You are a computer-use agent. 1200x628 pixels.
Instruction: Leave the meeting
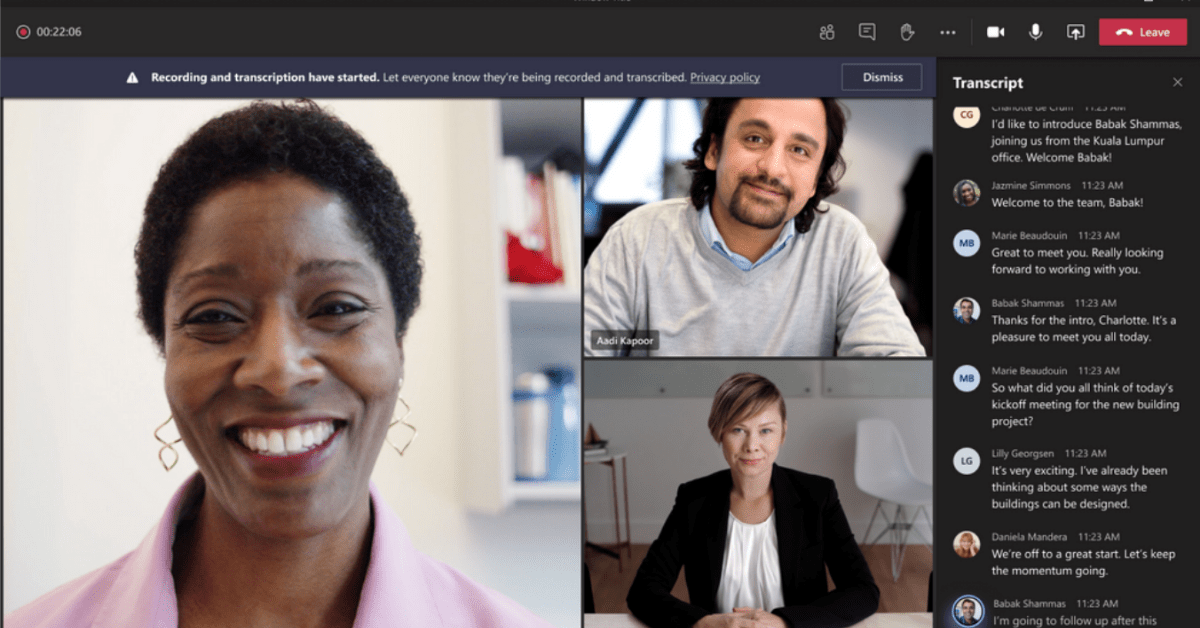1142,31
